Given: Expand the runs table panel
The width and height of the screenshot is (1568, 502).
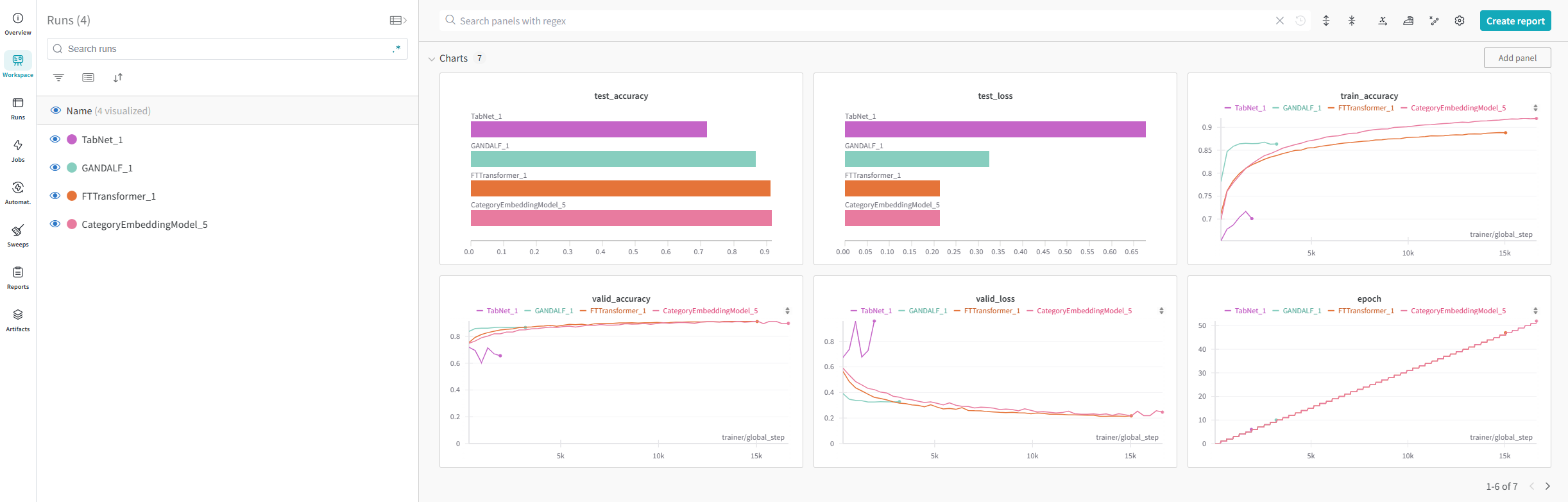Looking at the screenshot, I should (398, 21).
